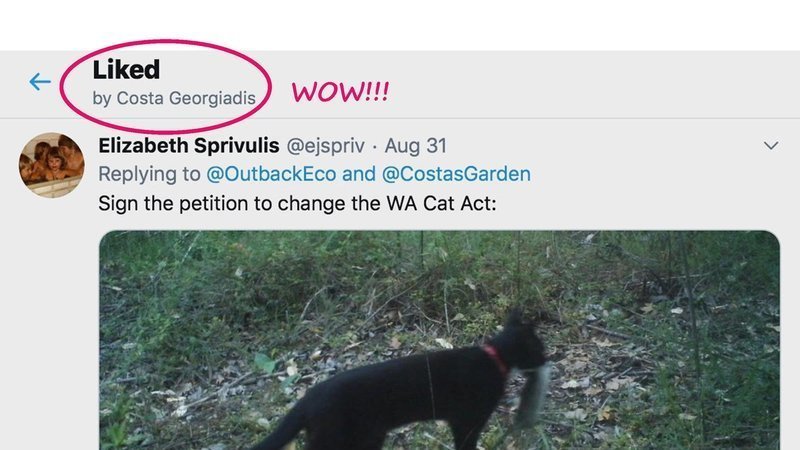Viewport: 800px width, 450px height.
Task: Open Elizabeth Sprivulis's profile picture
Action: tap(52, 165)
